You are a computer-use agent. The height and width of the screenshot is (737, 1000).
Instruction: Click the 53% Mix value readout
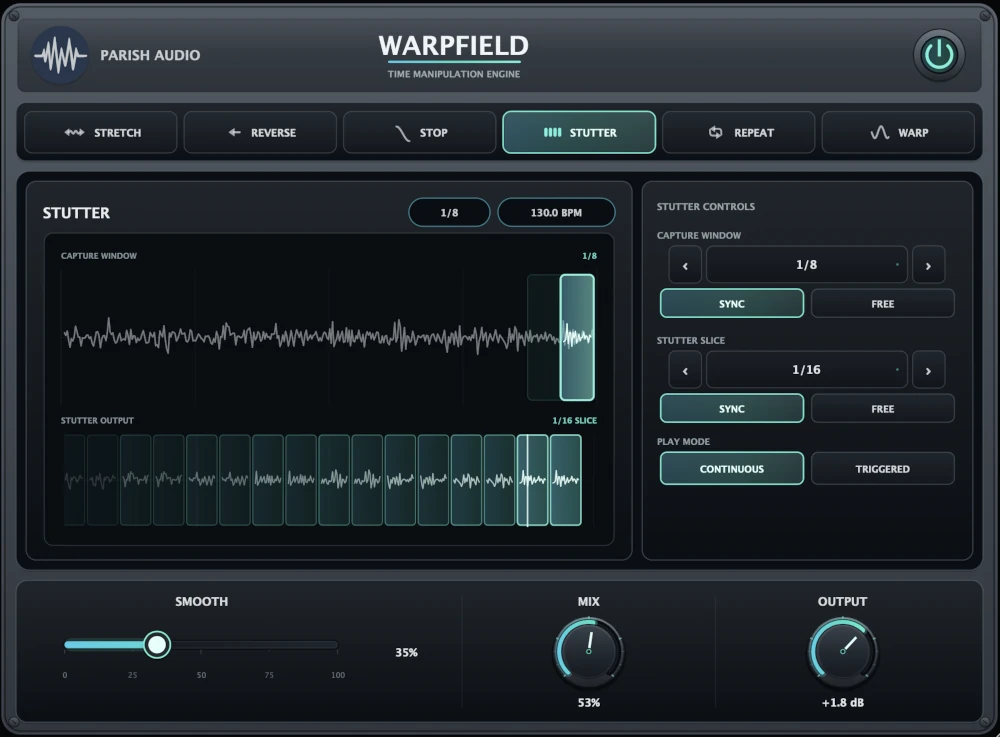click(x=589, y=703)
